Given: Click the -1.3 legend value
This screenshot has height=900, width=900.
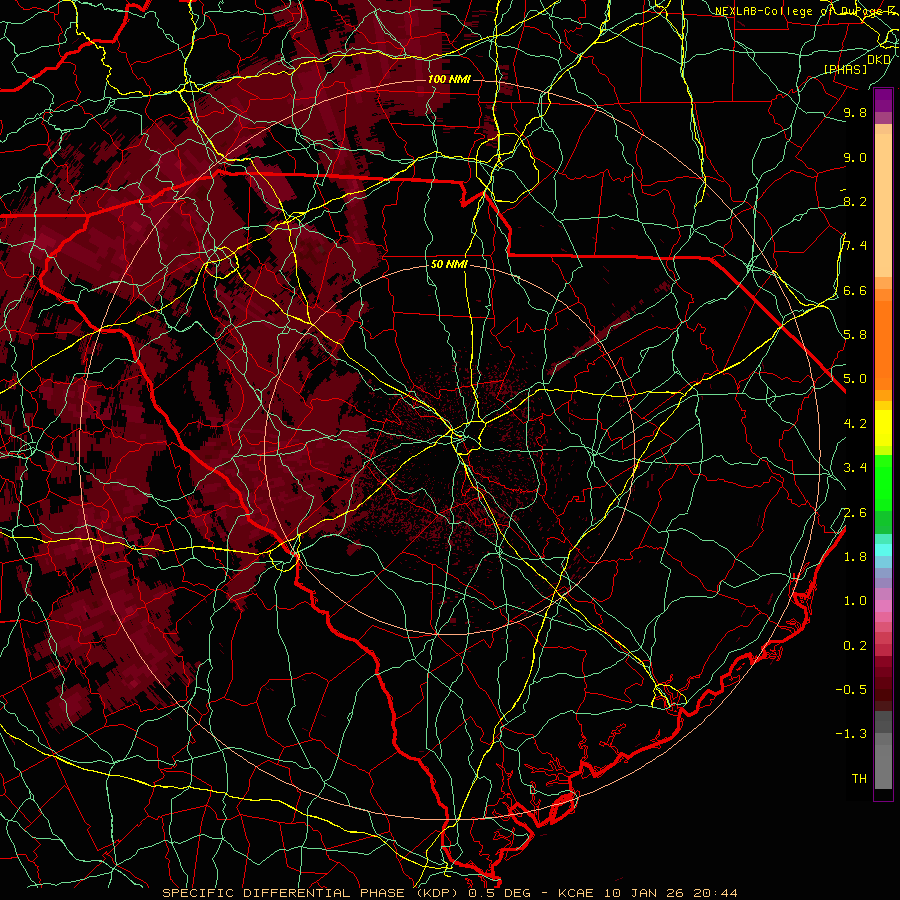Looking at the screenshot, I should (x=851, y=734).
